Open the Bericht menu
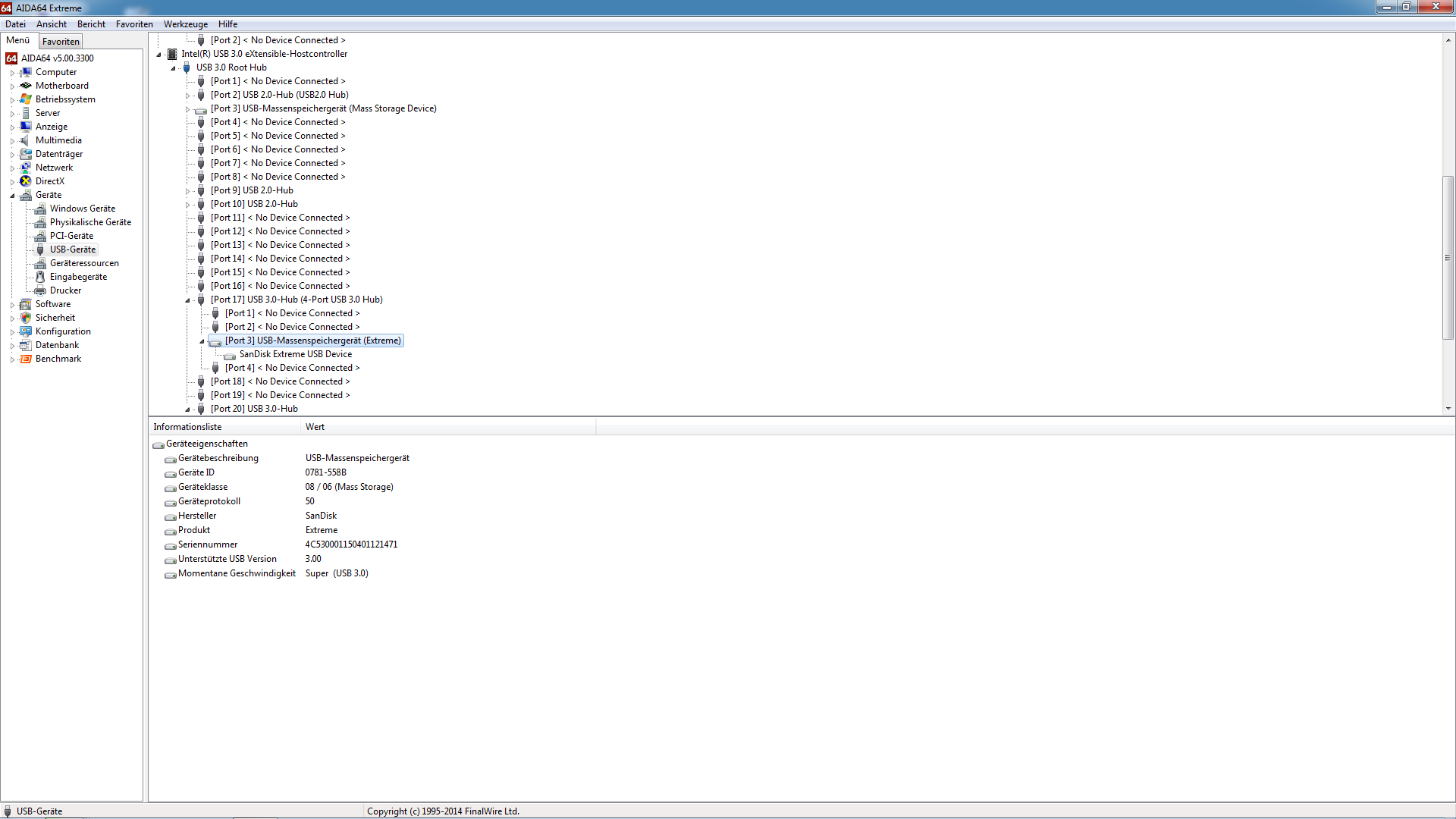 [x=91, y=24]
